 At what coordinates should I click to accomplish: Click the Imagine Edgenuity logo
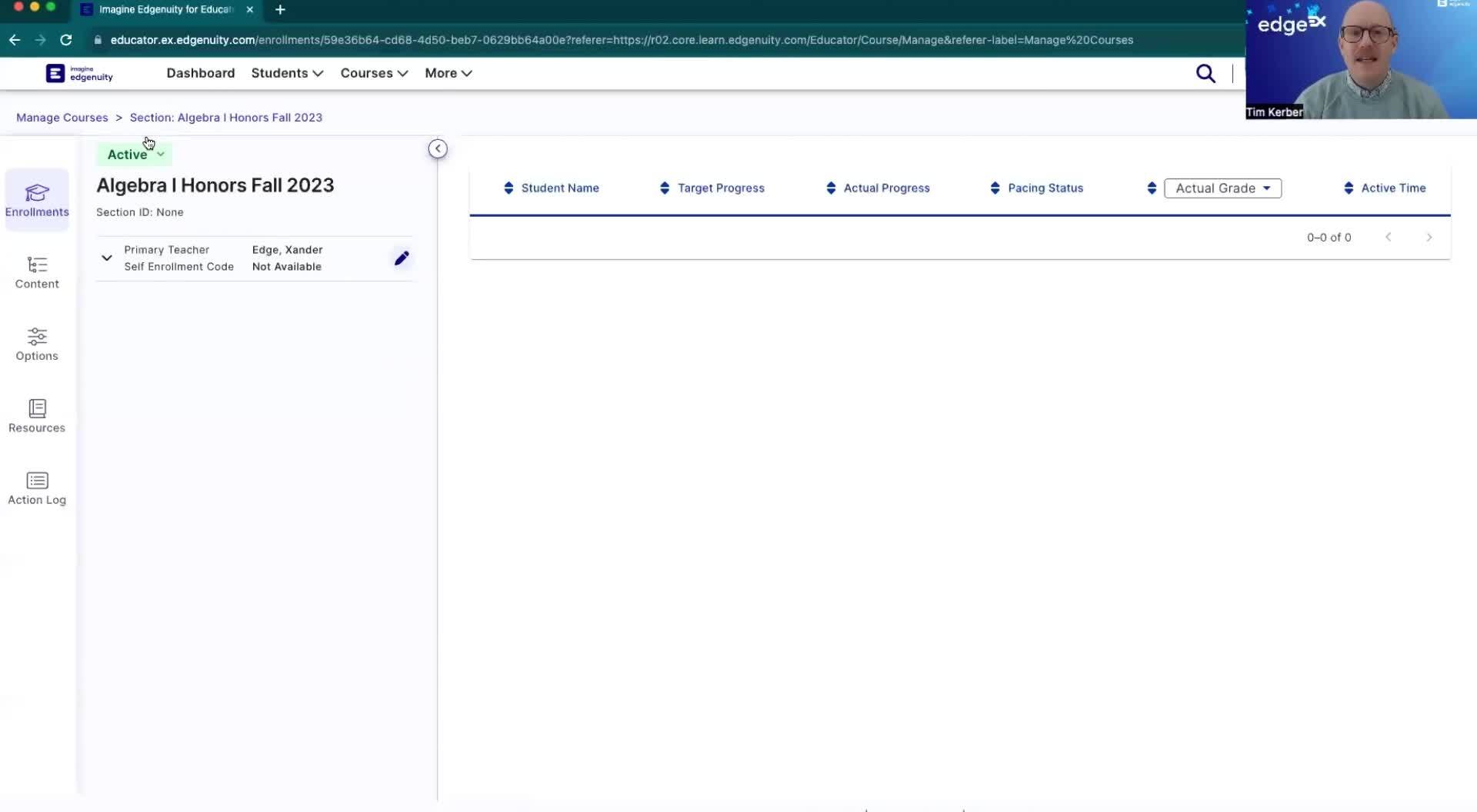click(79, 73)
